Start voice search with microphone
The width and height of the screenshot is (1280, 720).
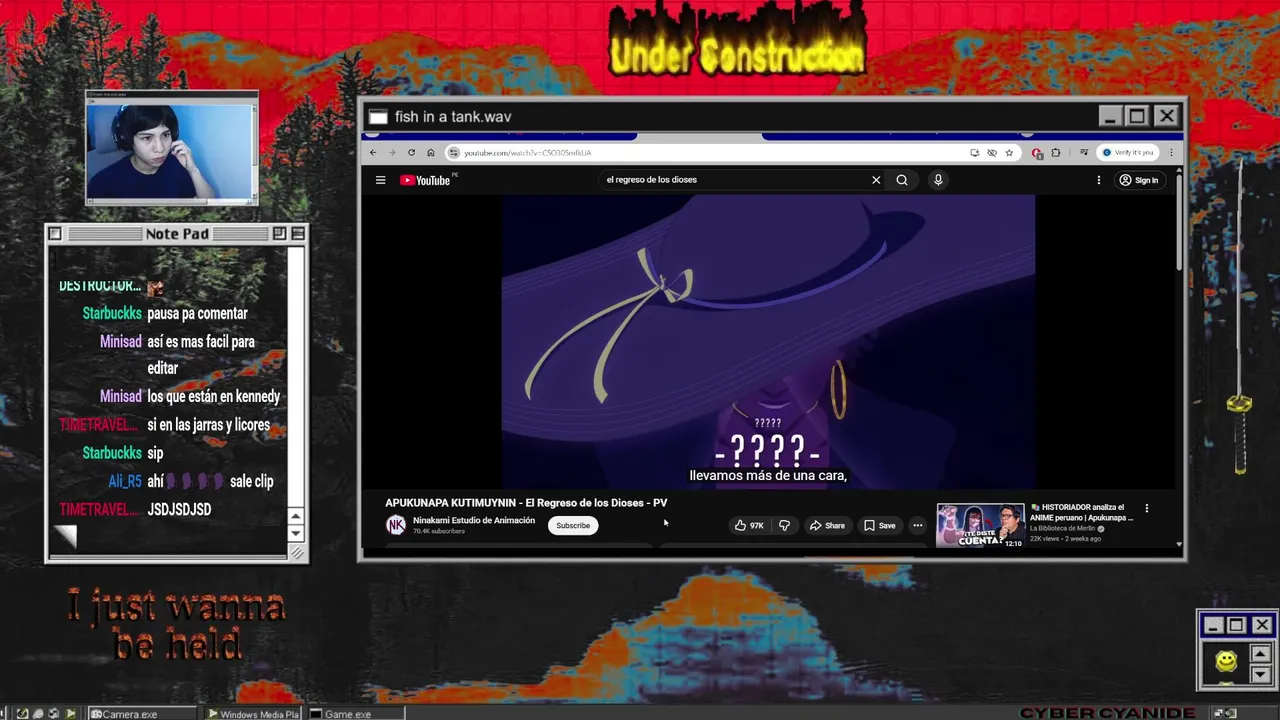click(938, 180)
